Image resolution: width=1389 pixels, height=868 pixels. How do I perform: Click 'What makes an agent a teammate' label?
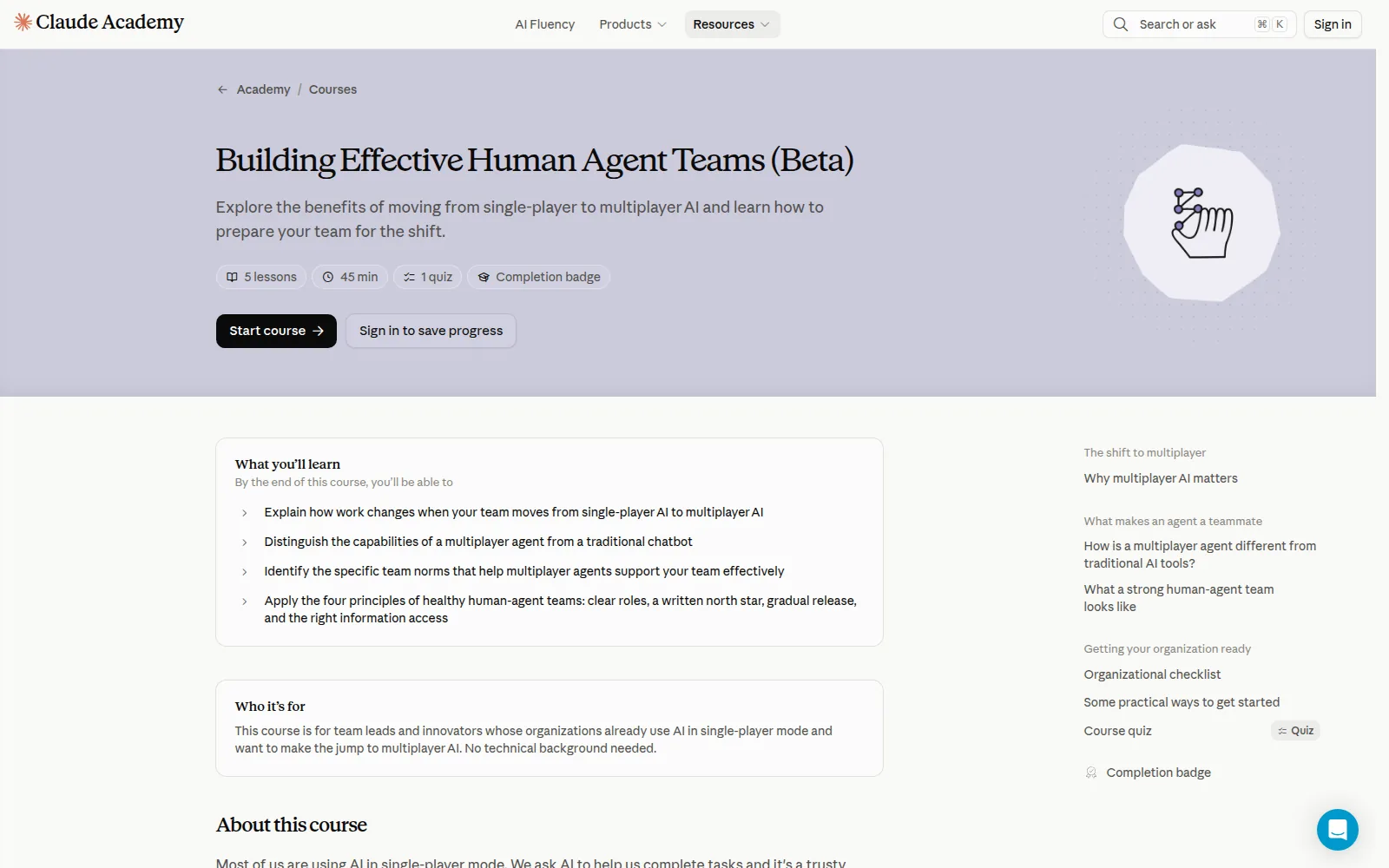point(1173,522)
